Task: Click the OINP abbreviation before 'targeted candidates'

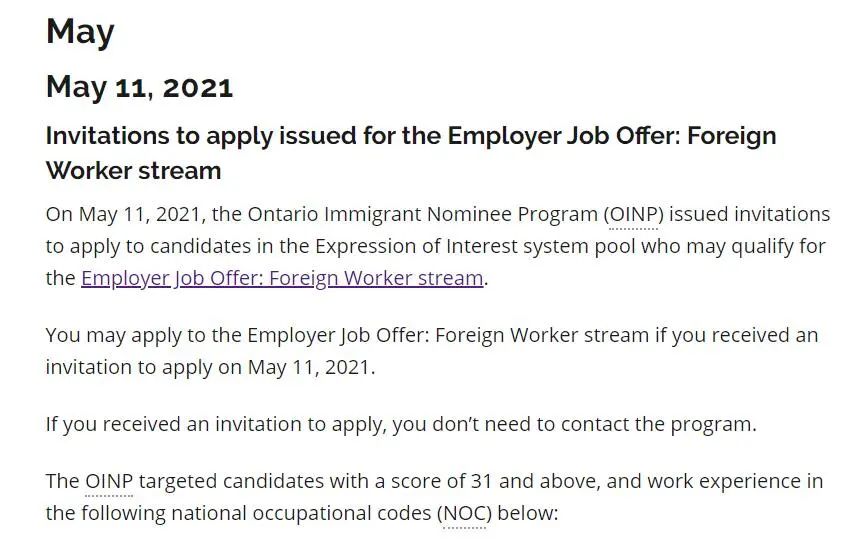Action: [x=109, y=481]
